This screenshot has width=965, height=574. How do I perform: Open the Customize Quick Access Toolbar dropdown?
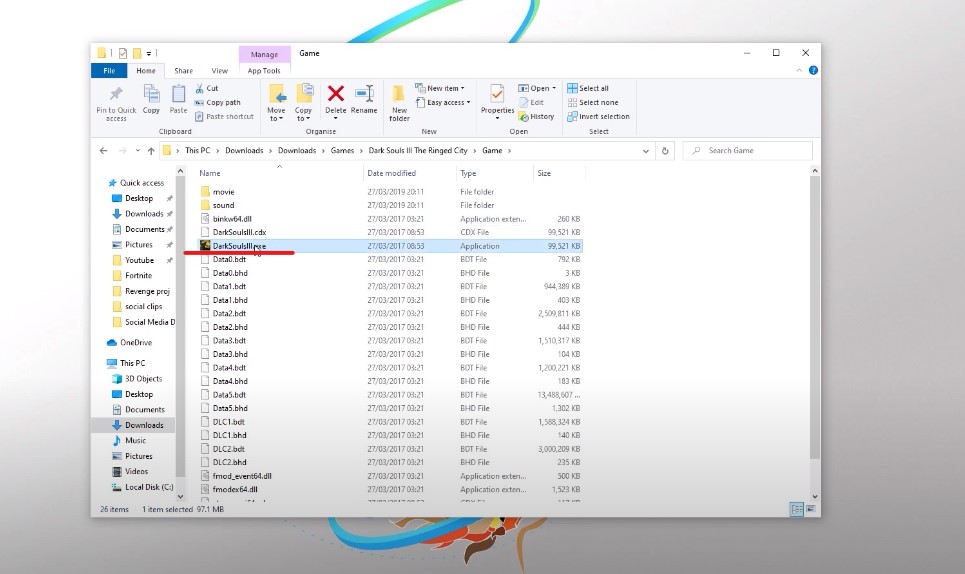tap(149, 54)
